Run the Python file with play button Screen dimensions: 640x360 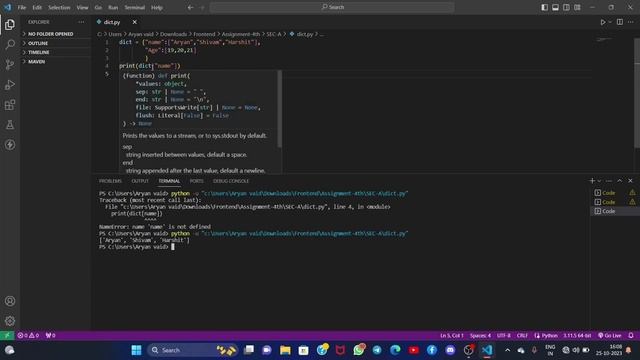[602, 22]
